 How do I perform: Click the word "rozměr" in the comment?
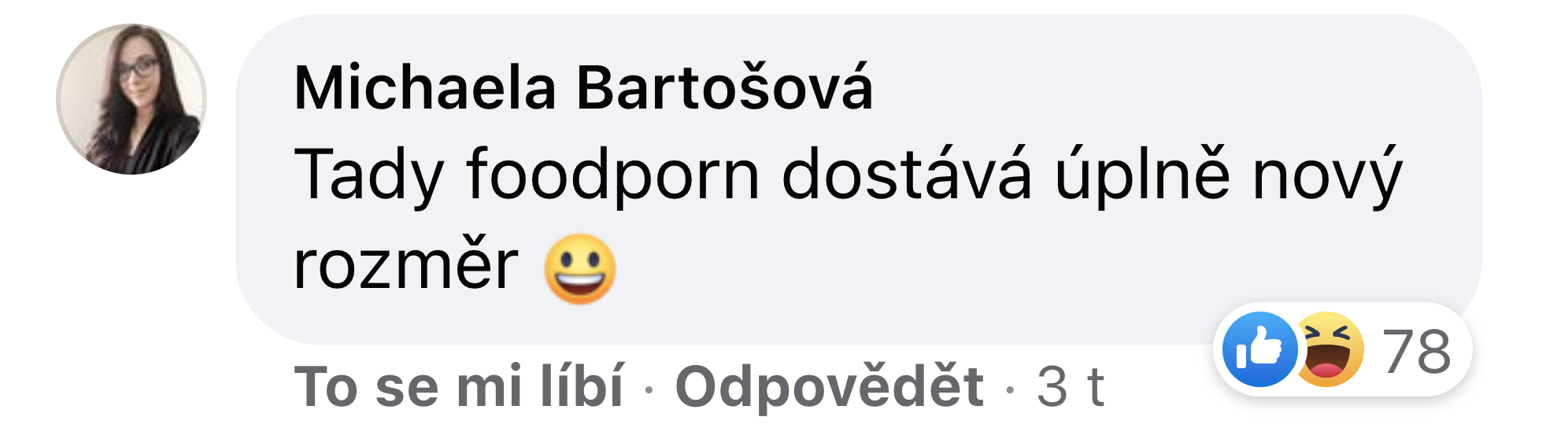[x=405, y=264]
